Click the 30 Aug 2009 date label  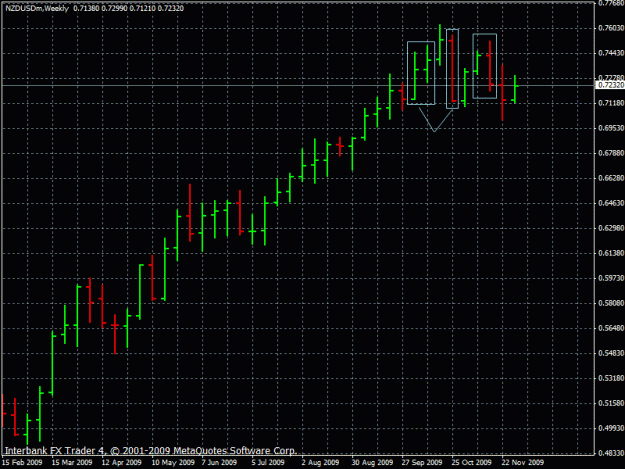[372, 462]
